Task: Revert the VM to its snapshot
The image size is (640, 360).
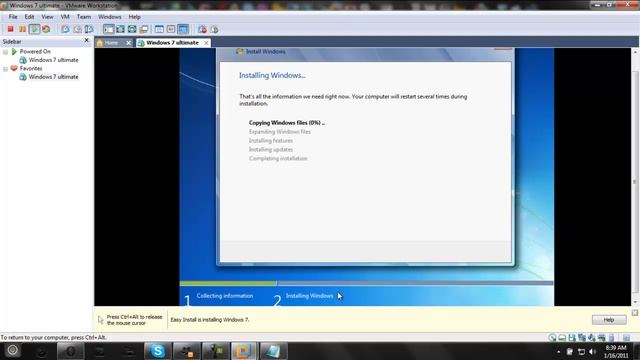Action: point(77,29)
